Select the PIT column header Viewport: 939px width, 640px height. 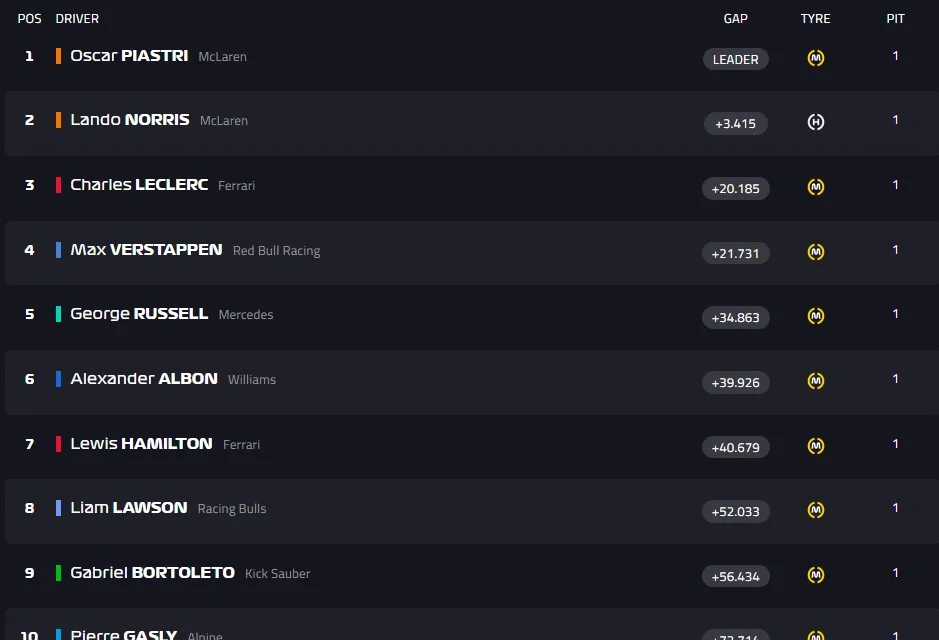coord(896,18)
